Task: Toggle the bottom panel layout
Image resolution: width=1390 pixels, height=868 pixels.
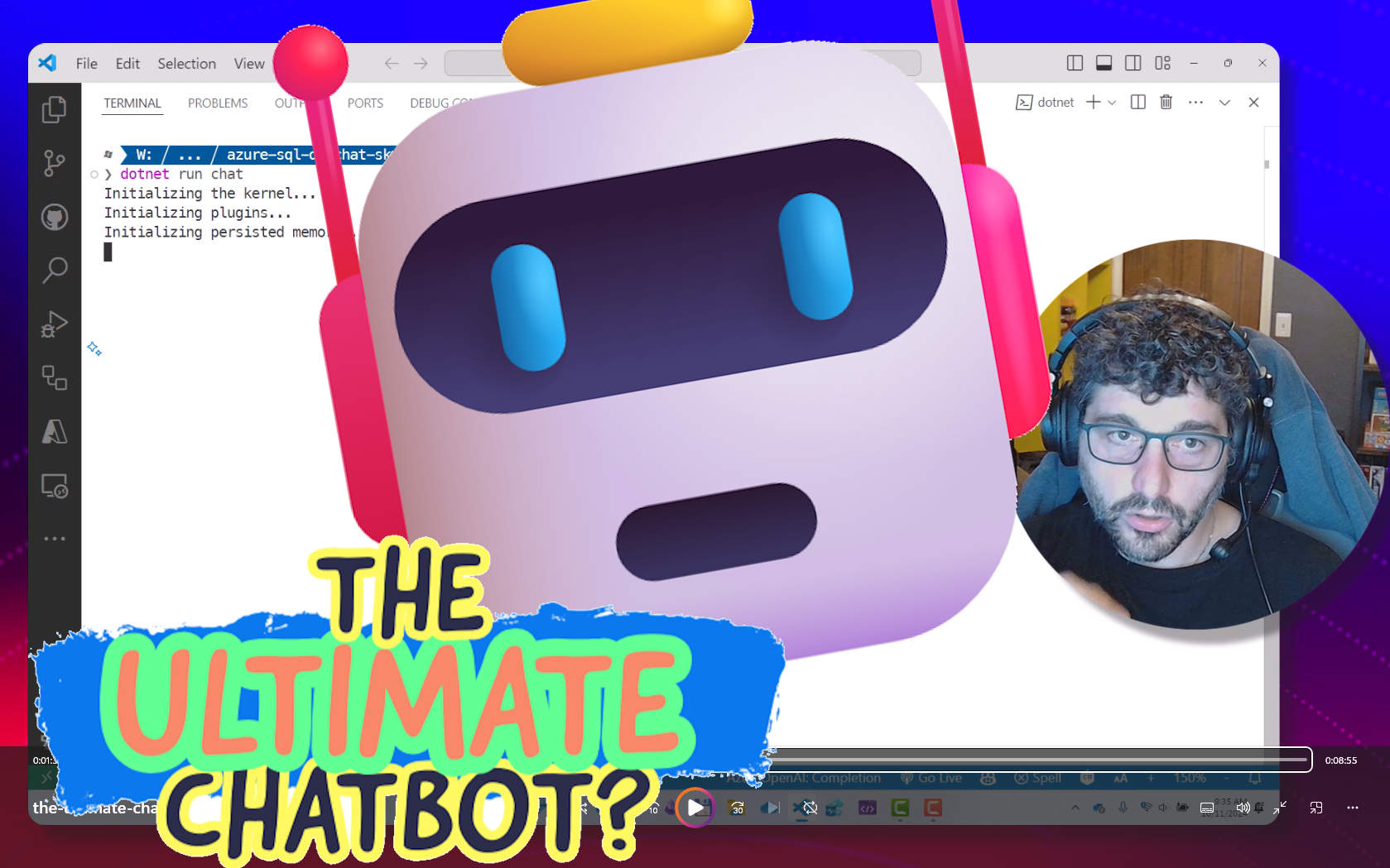Action: (1104, 63)
